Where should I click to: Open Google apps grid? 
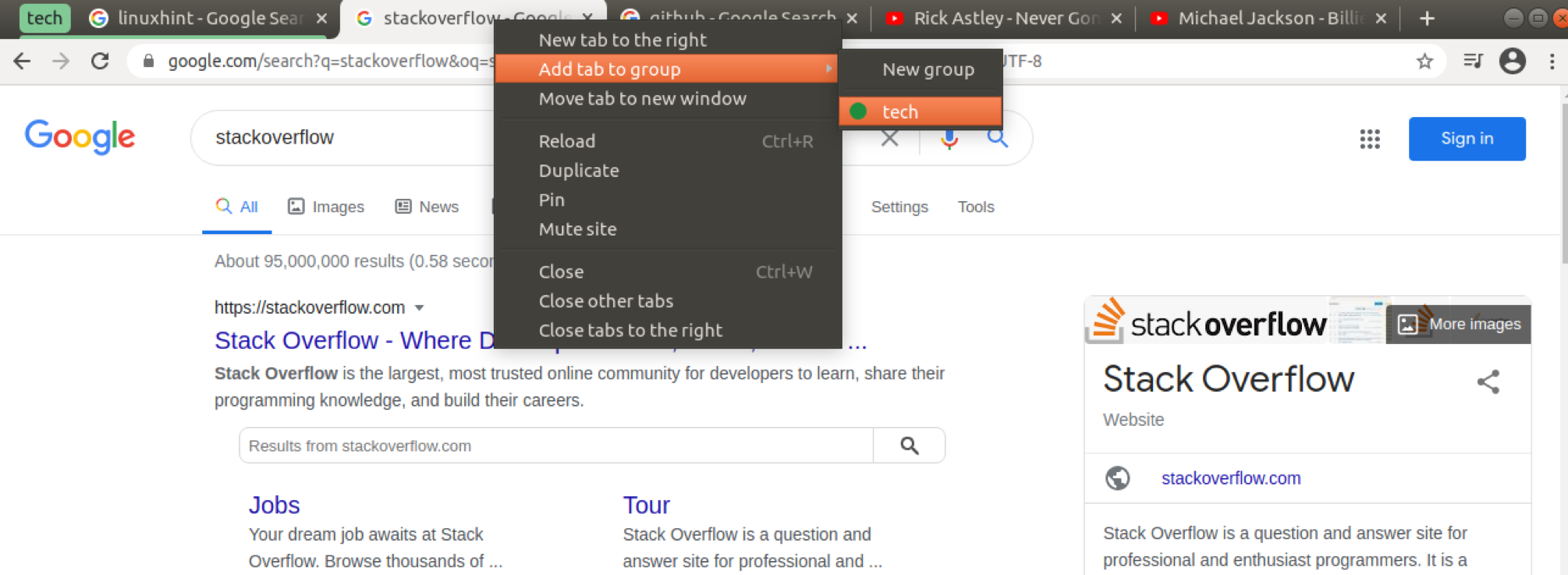[1370, 139]
